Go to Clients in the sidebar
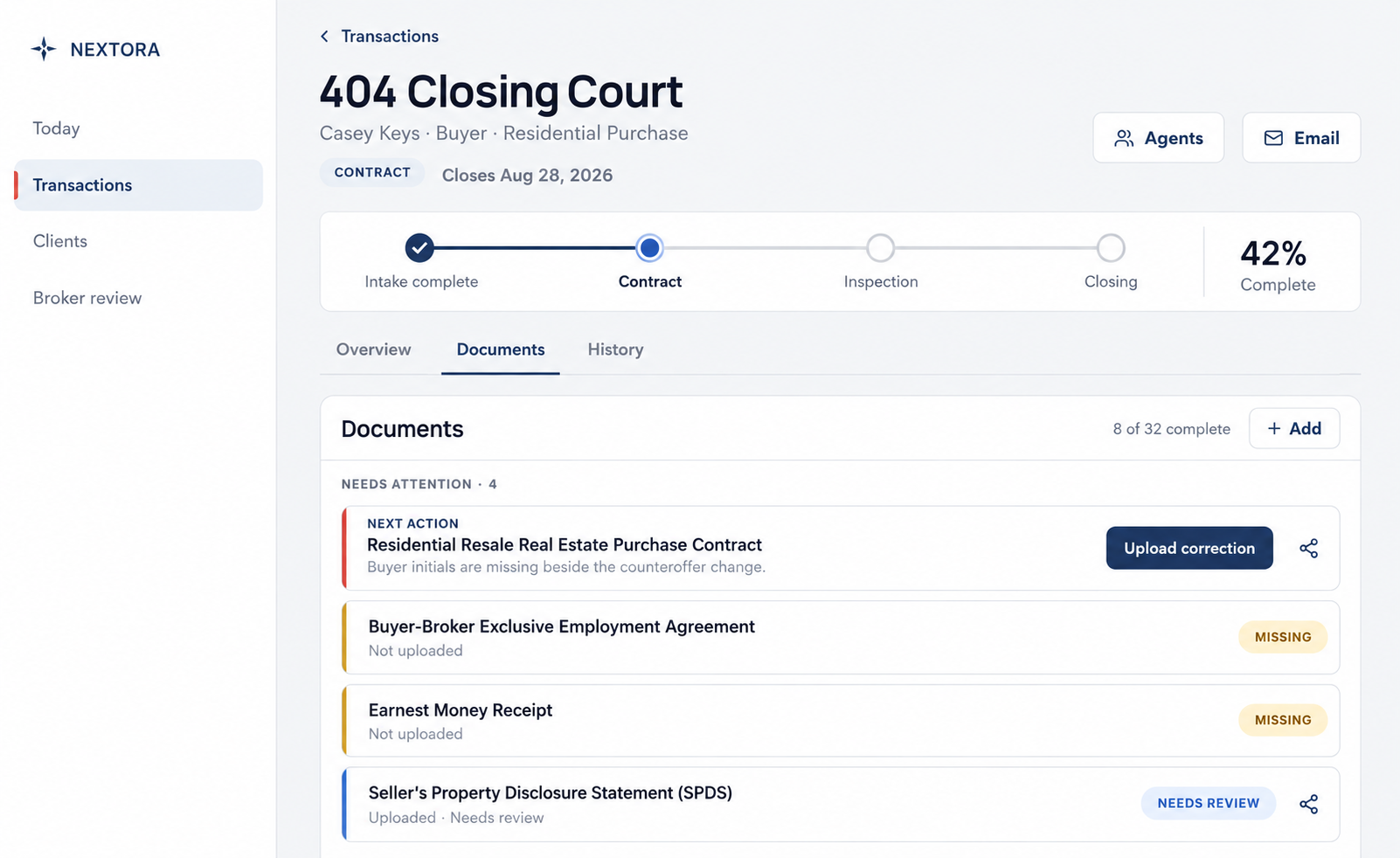This screenshot has width=1400, height=858. 60,241
